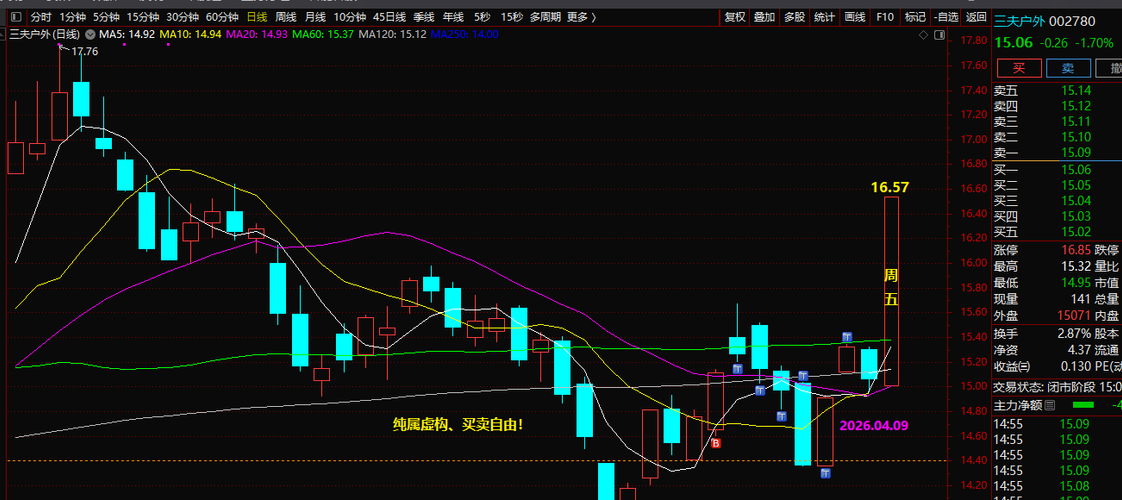
Task: Switch to 月线 monthly chart
Action: pyautogui.click(x=315, y=17)
